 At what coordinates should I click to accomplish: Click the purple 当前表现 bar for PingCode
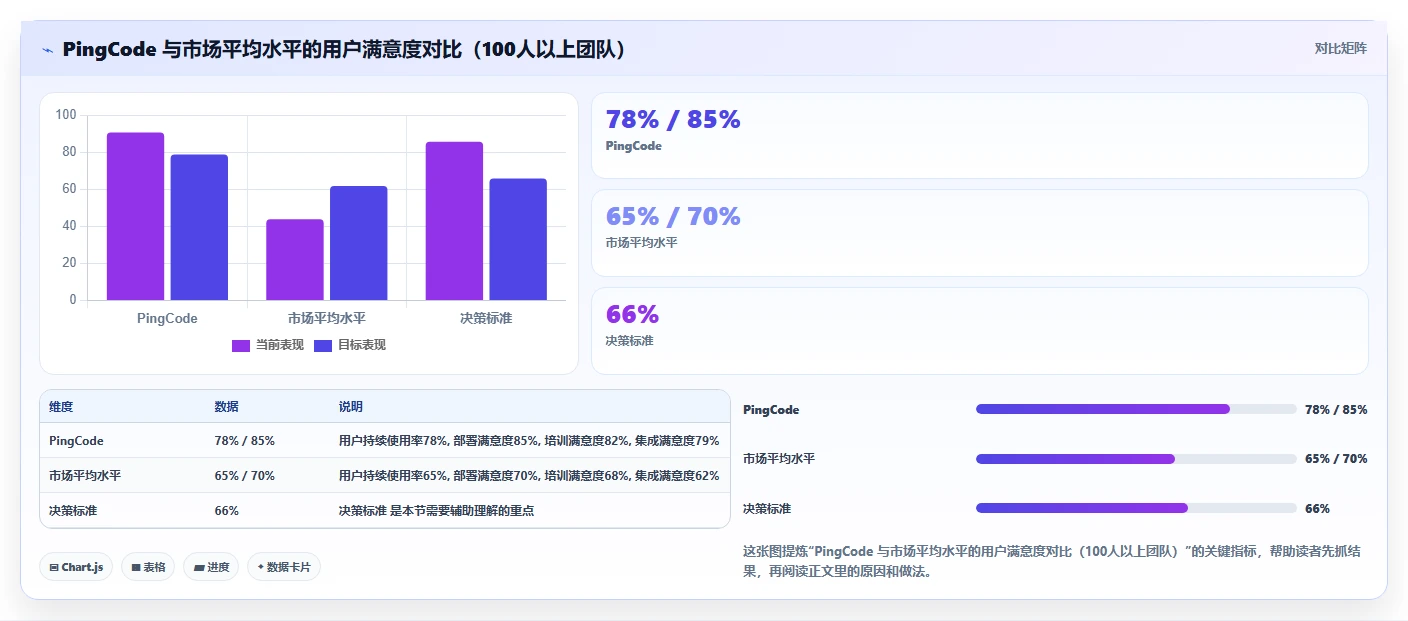pos(135,216)
